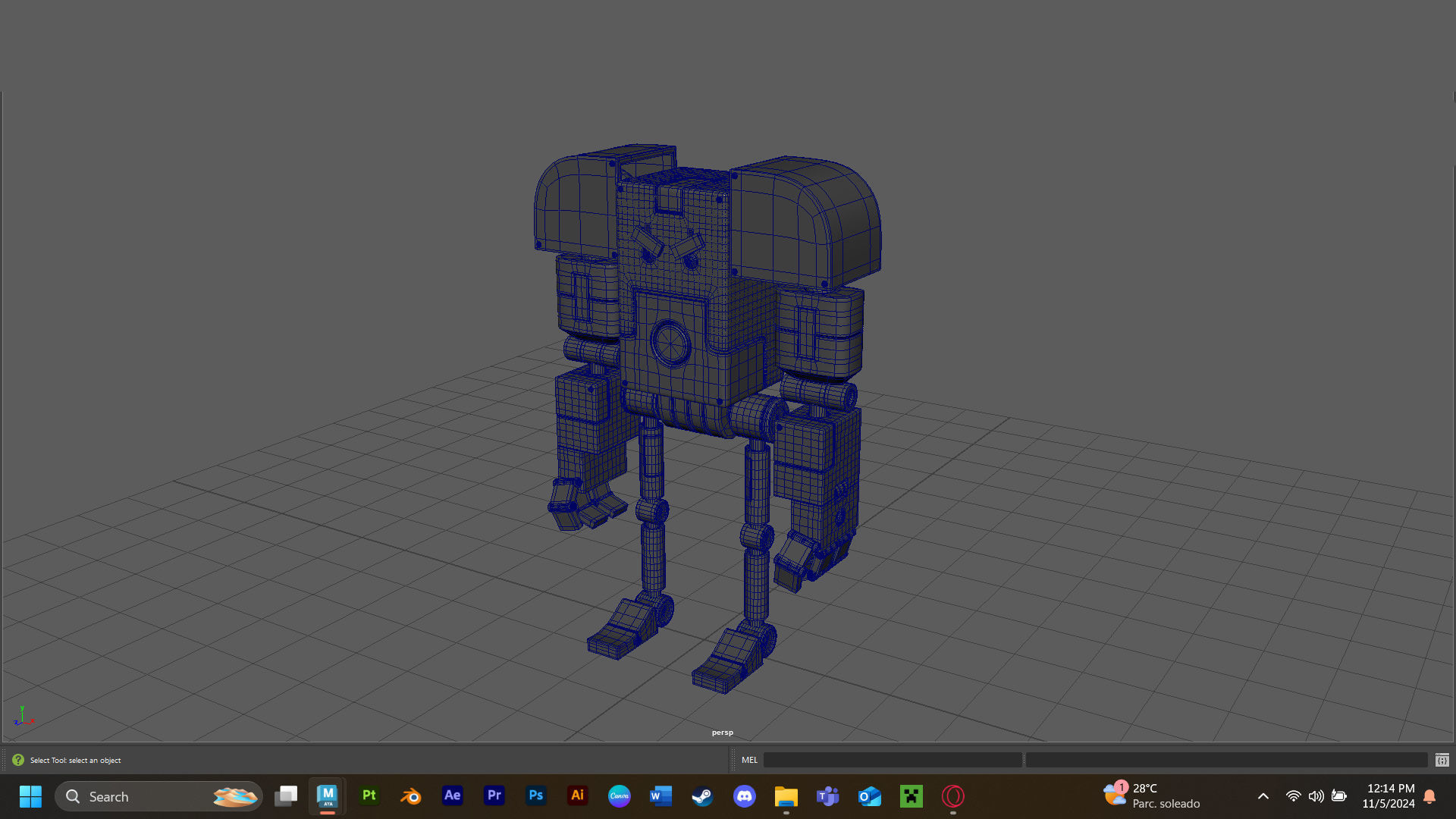Viewport: 1456px width, 819px height.
Task: Open Illustrator from the taskbar
Action: point(578,796)
